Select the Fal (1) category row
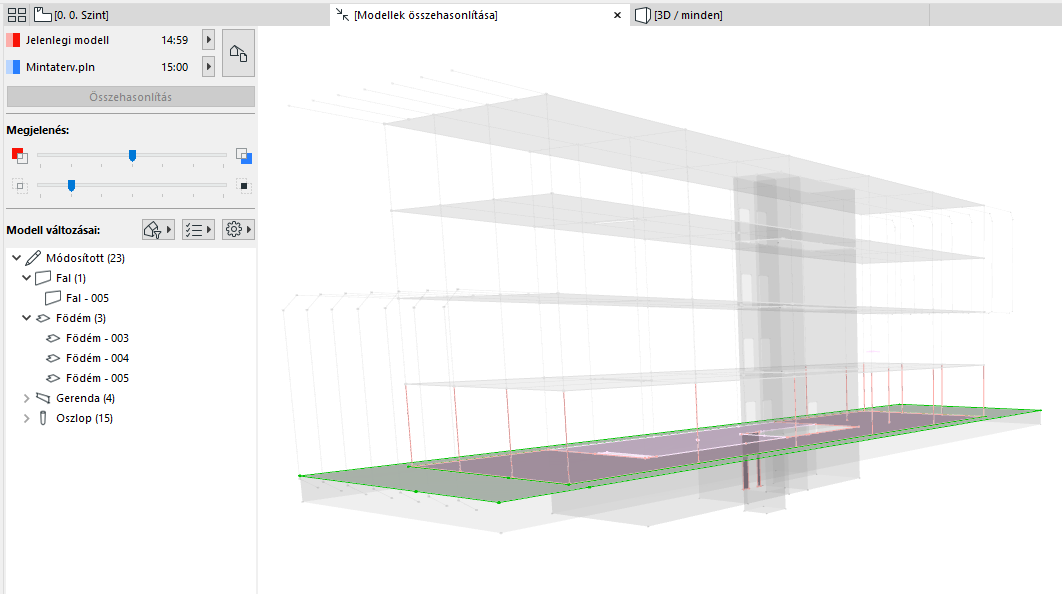 click(x=71, y=278)
